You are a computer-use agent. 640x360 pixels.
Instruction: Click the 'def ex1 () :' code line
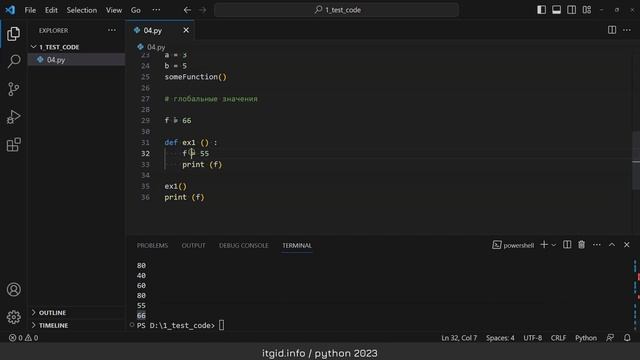(191, 142)
